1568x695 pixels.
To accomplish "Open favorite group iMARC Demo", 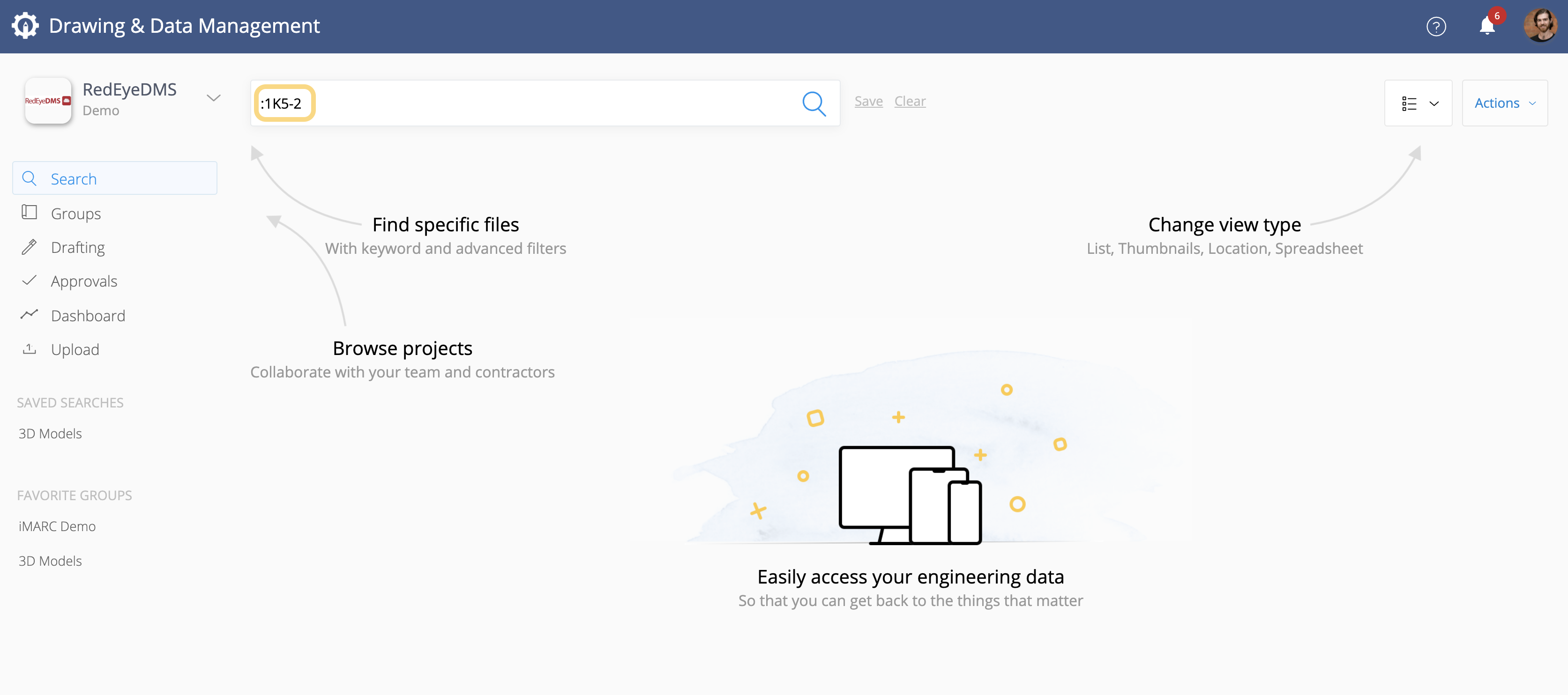I will [57, 526].
